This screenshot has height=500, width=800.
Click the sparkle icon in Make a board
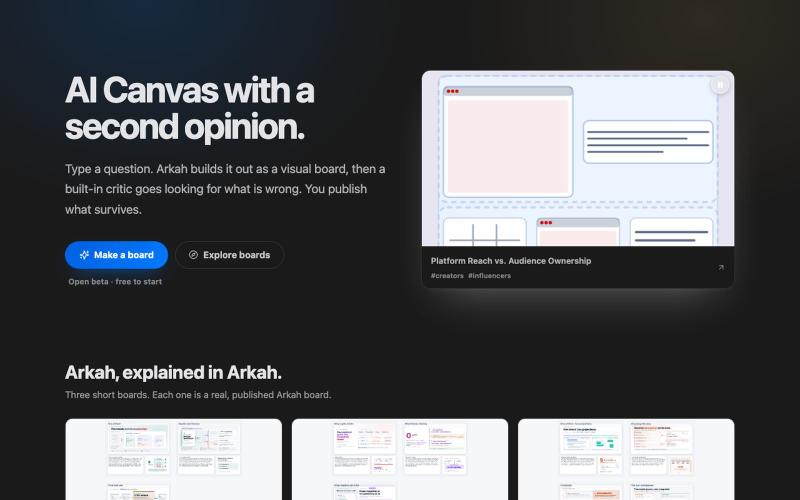coord(84,255)
